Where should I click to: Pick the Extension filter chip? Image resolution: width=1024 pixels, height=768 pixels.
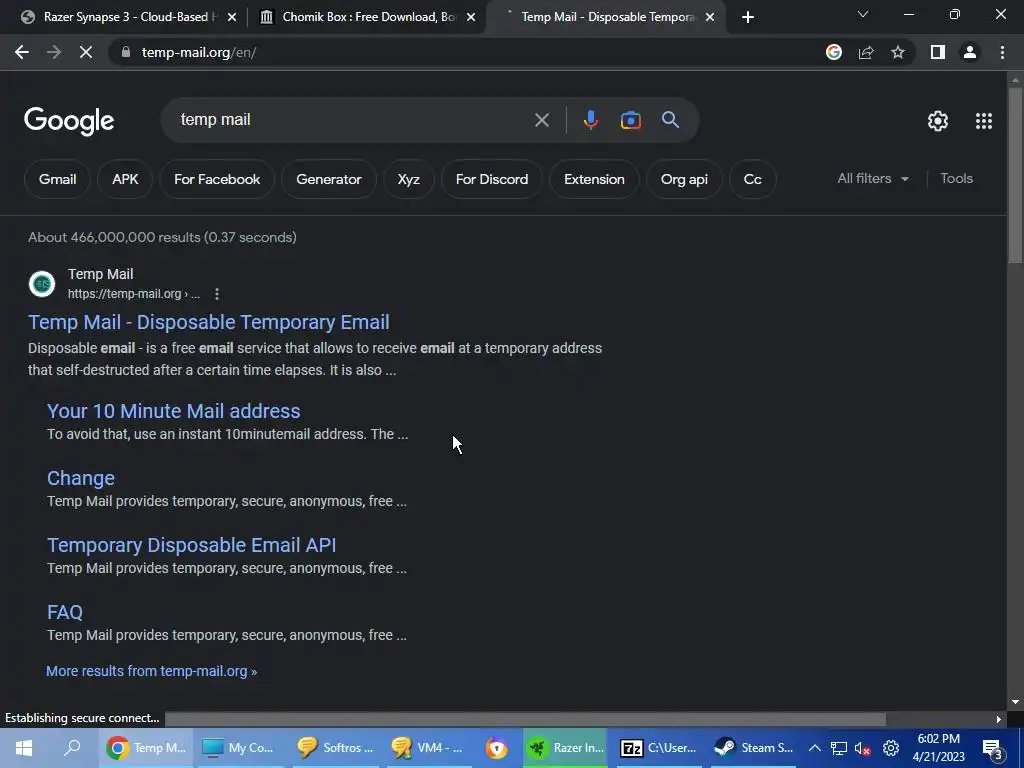pyautogui.click(x=594, y=179)
